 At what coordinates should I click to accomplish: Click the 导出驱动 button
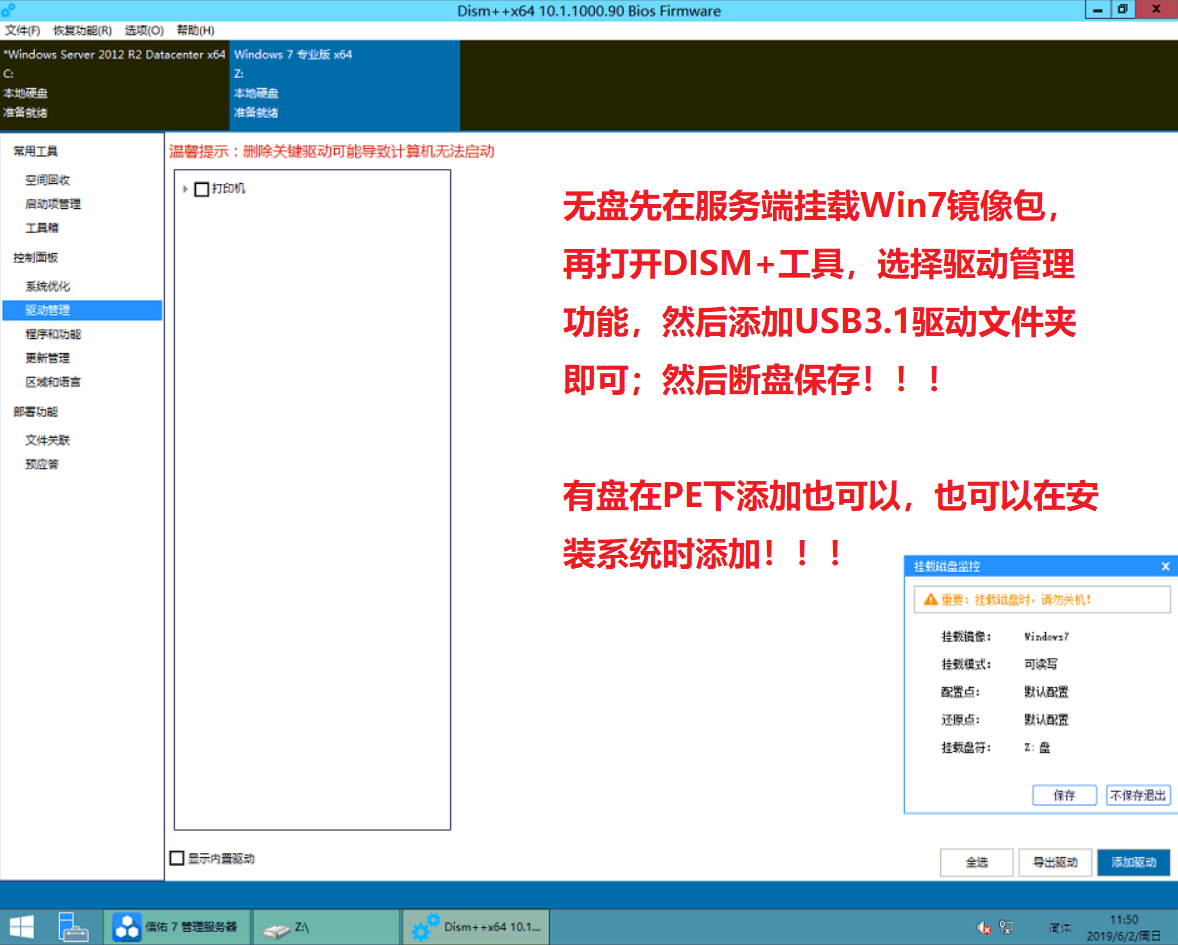1055,862
